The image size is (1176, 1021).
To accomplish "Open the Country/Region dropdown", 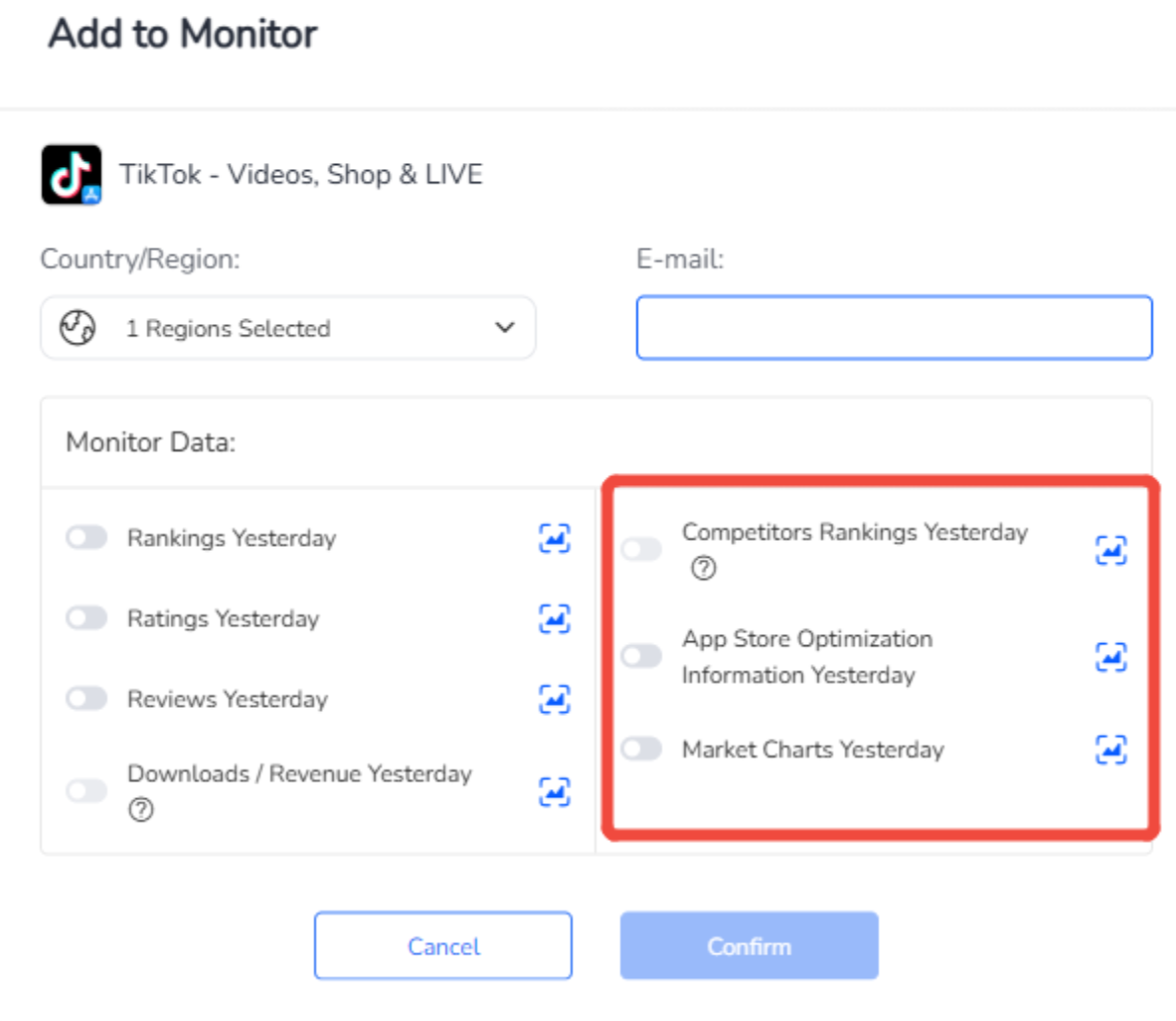I will pyautogui.click(x=287, y=328).
